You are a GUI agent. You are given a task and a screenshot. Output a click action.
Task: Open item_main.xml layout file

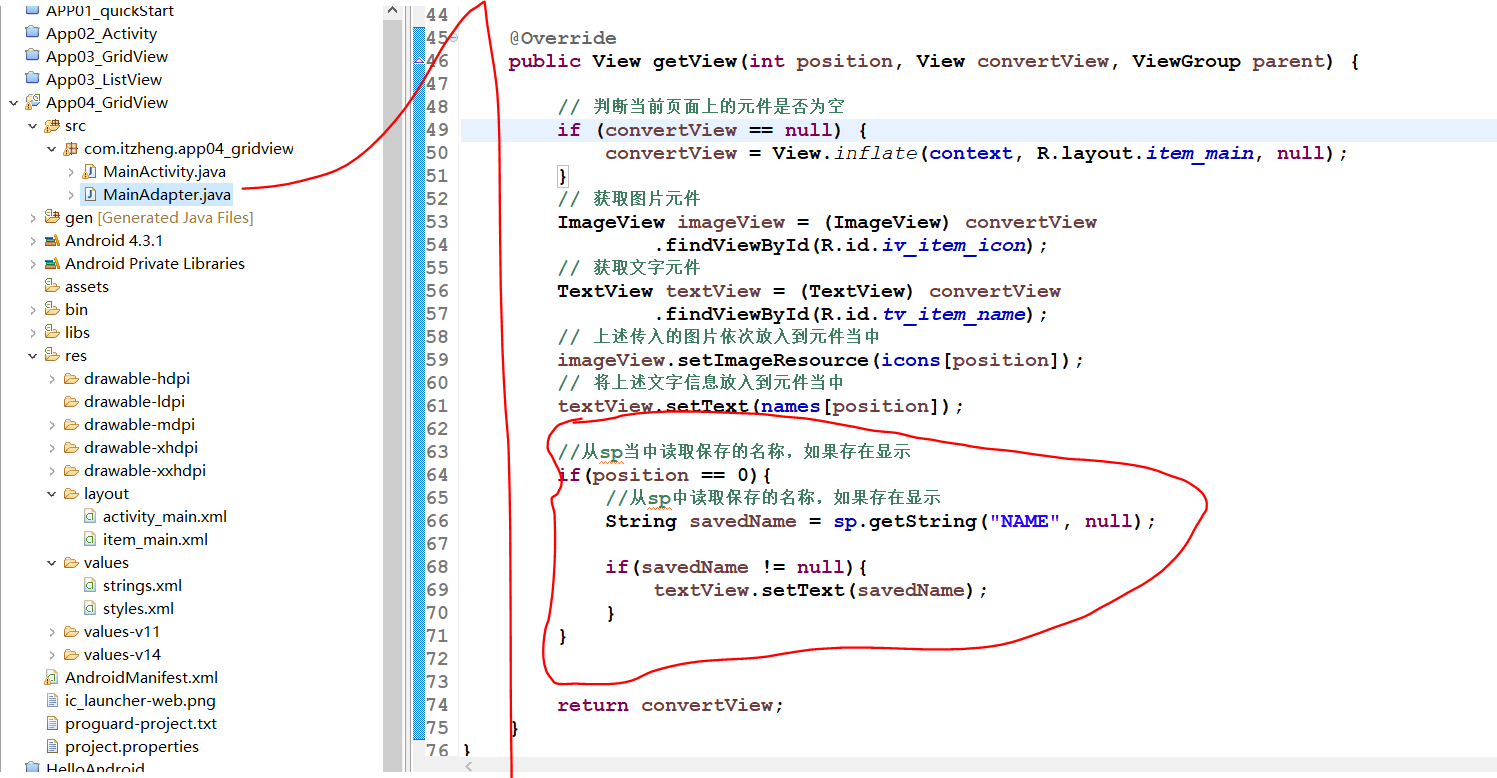click(x=155, y=540)
